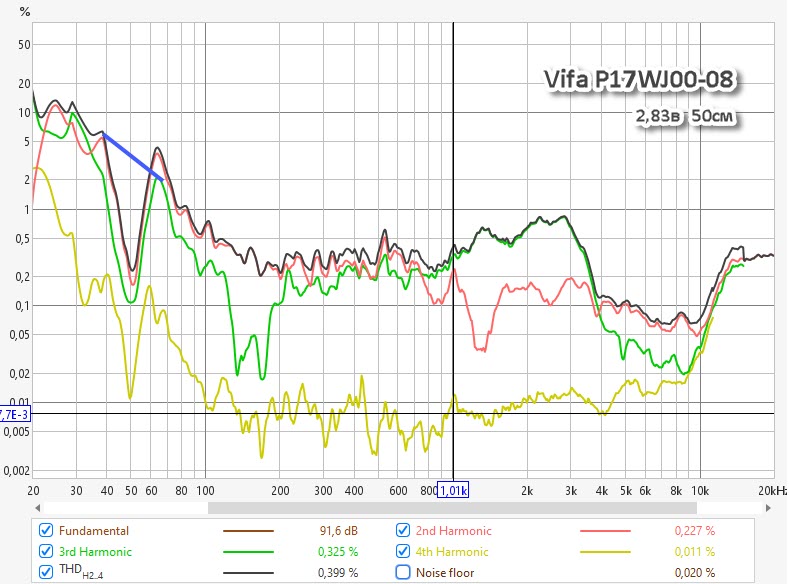The height and width of the screenshot is (584, 789).
Task: Toggle the 3rd Harmonic checkbox
Action: [46, 551]
